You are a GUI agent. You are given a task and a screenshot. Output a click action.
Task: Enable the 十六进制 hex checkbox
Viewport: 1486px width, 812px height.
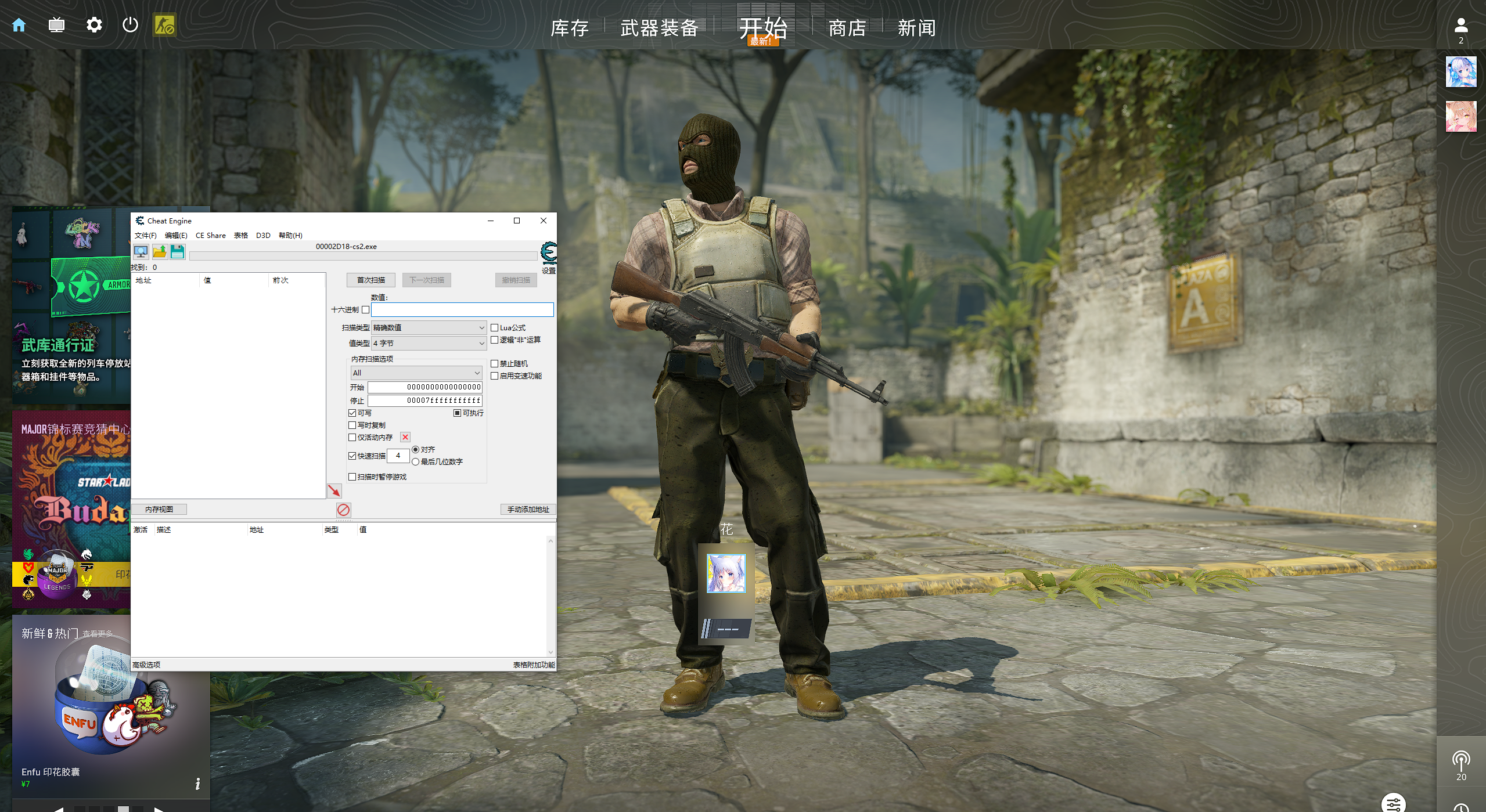(365, 310)
